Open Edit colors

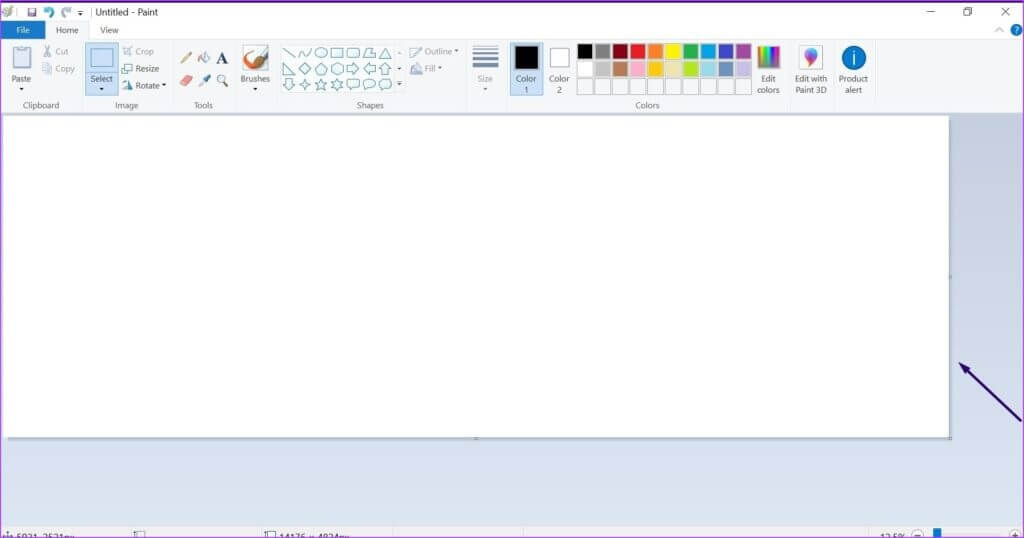[768, 69]
